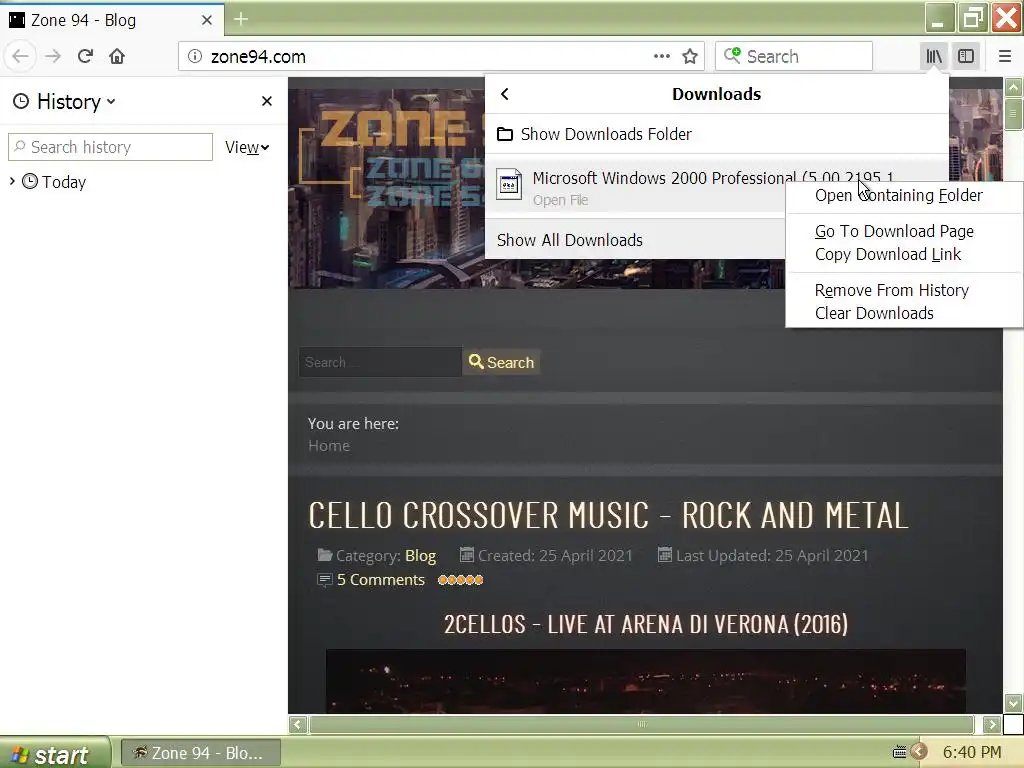
Task: Click the 2Cellos video thumbnail
Action: (645, 681)
